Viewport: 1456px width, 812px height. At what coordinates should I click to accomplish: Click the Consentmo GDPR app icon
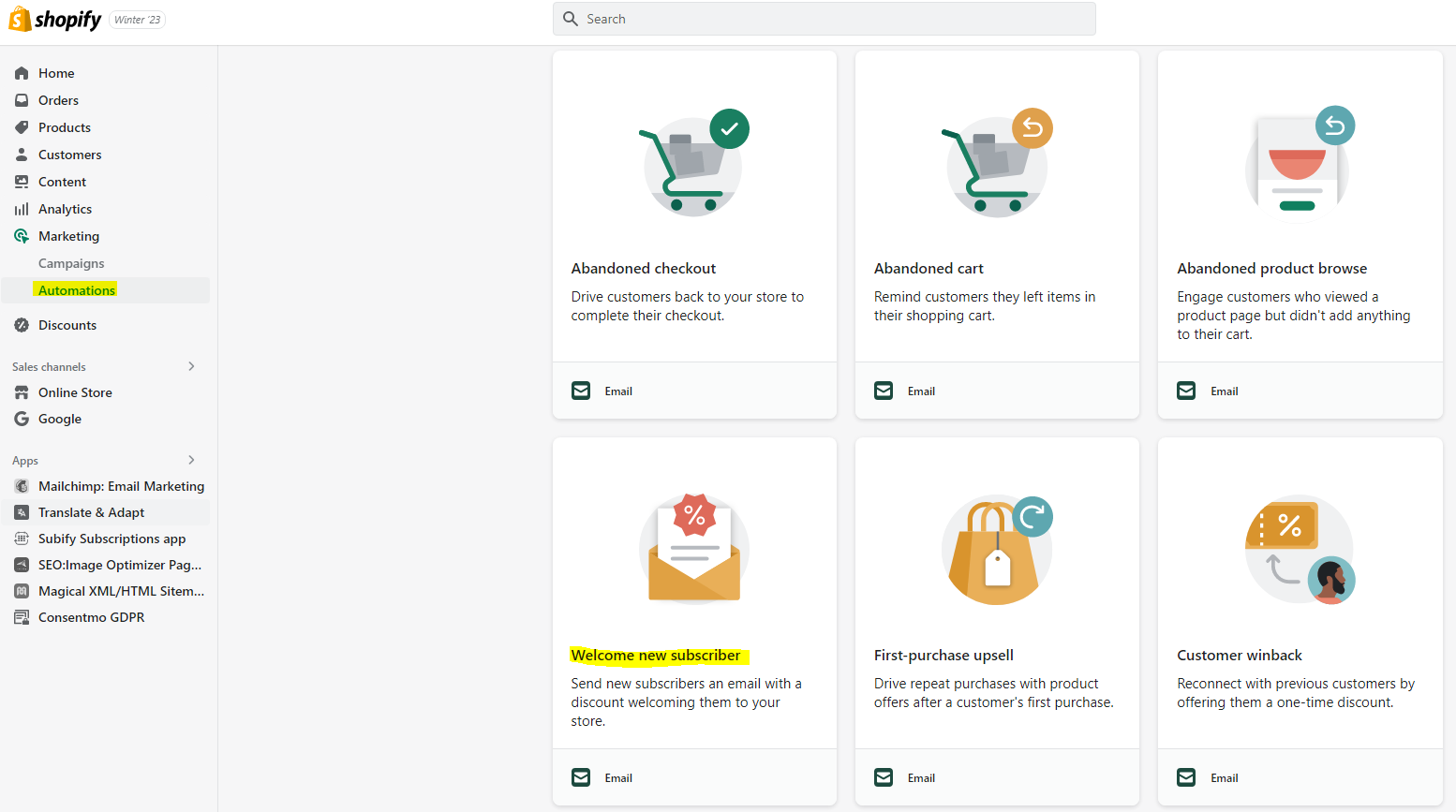[22, 617]
